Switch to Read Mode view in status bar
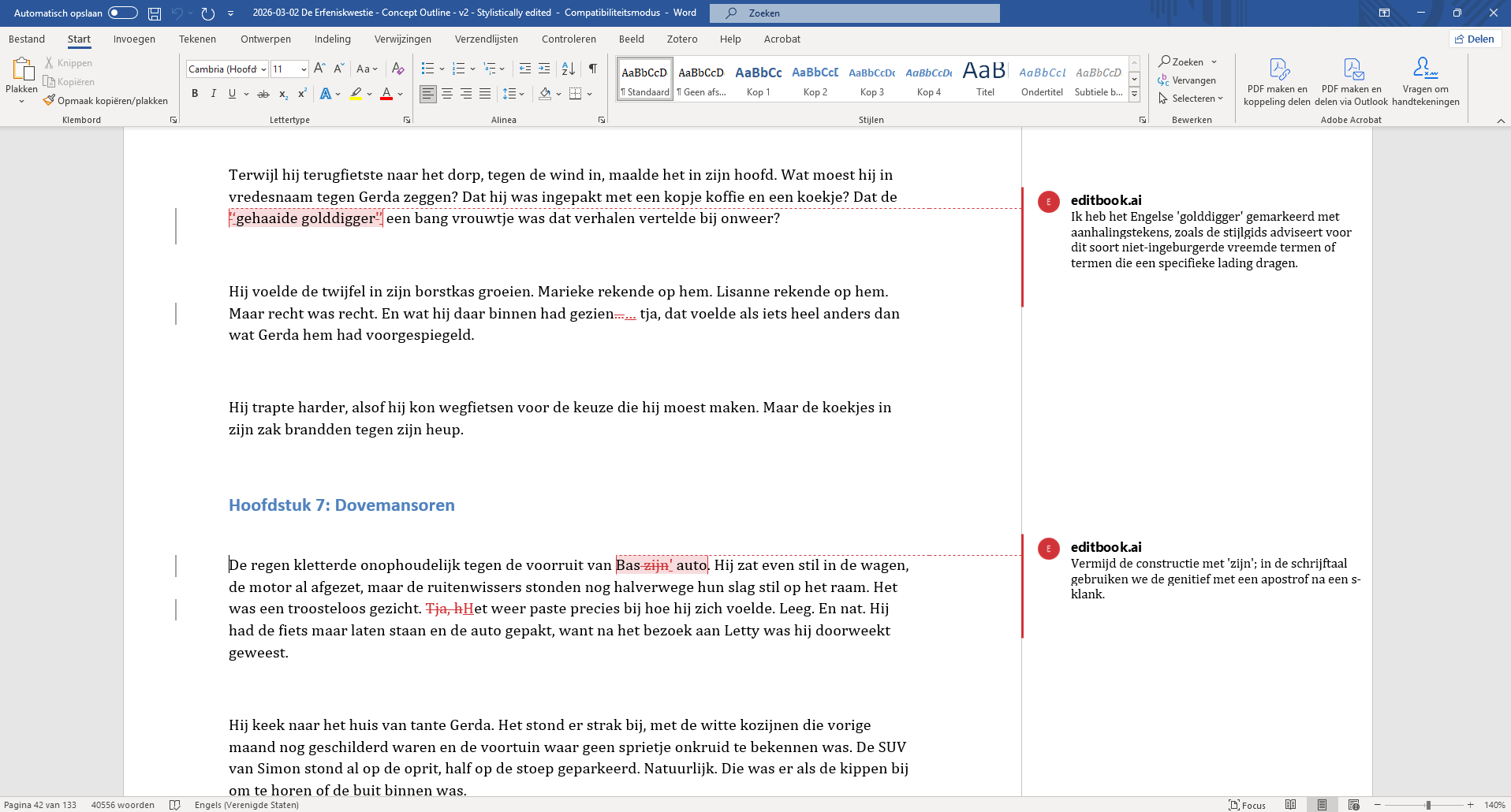 click(x=1290, y=805)
